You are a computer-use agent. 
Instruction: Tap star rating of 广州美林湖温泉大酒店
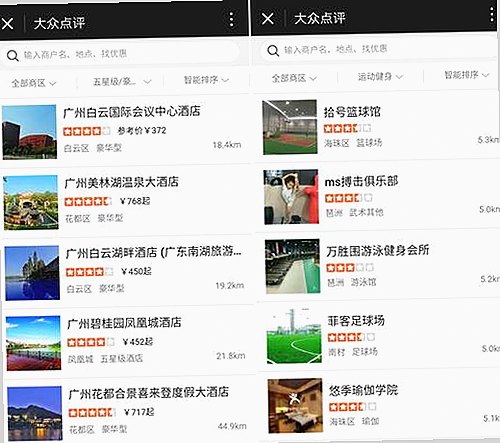click(88, 201)
